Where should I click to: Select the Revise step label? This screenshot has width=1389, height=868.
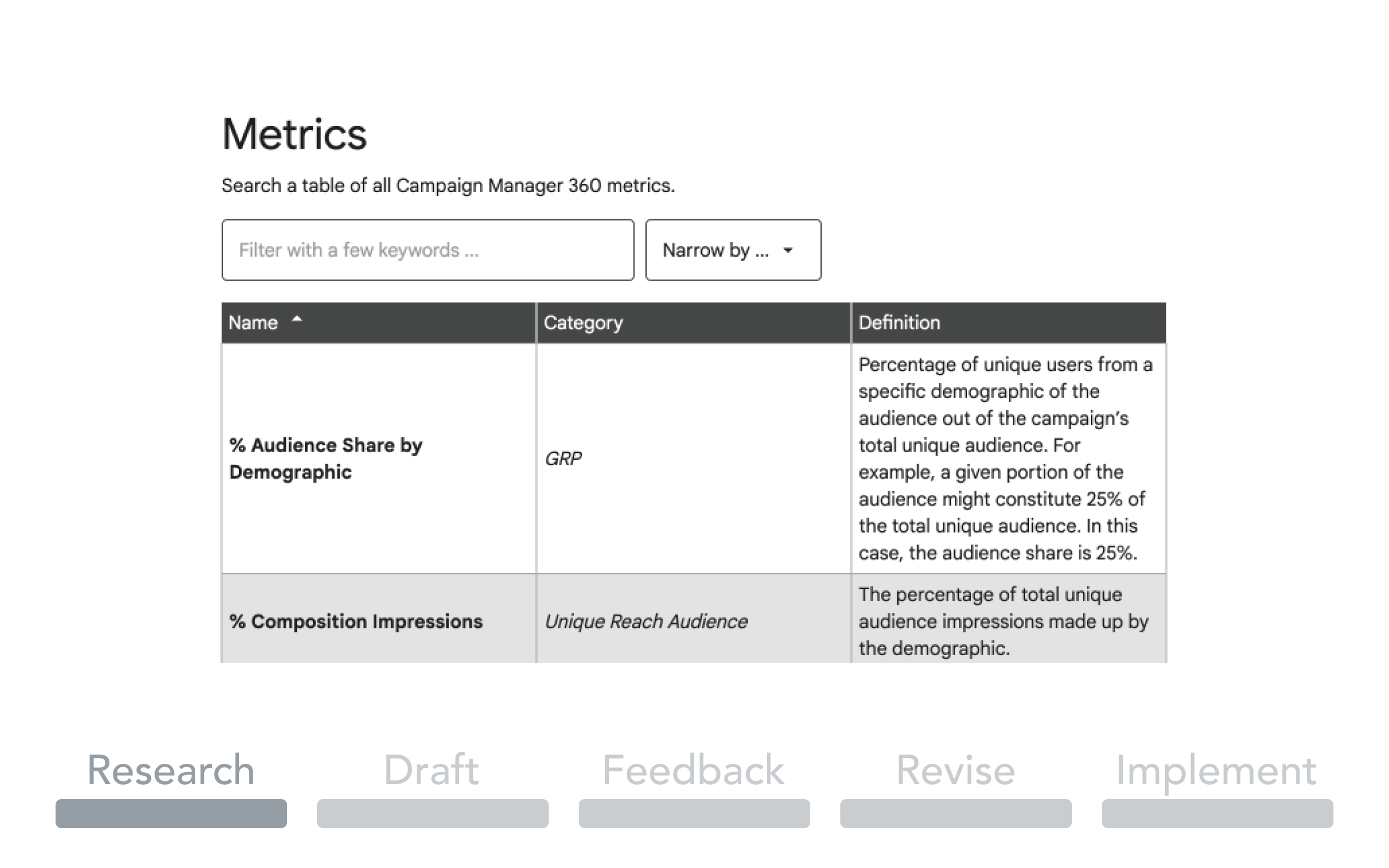(x=956, y=770)
